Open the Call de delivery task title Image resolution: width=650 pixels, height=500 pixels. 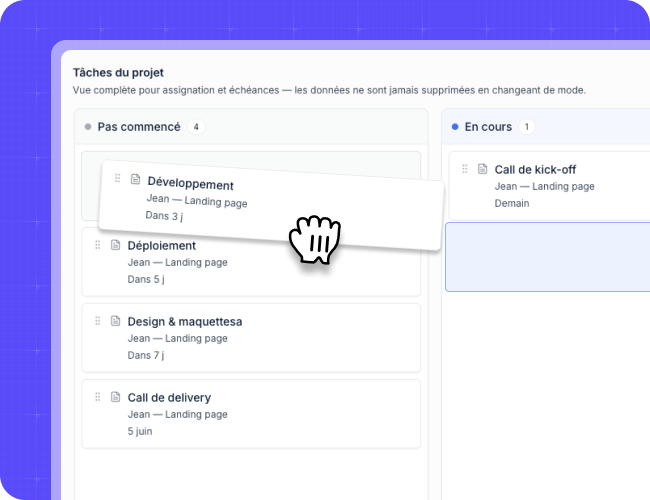[x=169, y=398]
